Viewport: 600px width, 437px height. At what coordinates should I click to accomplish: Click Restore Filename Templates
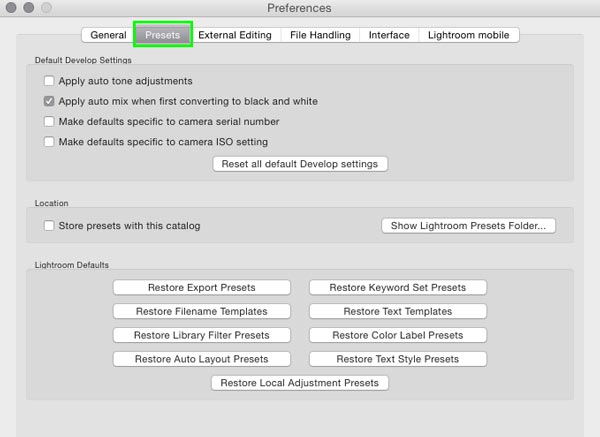point(202,311)
